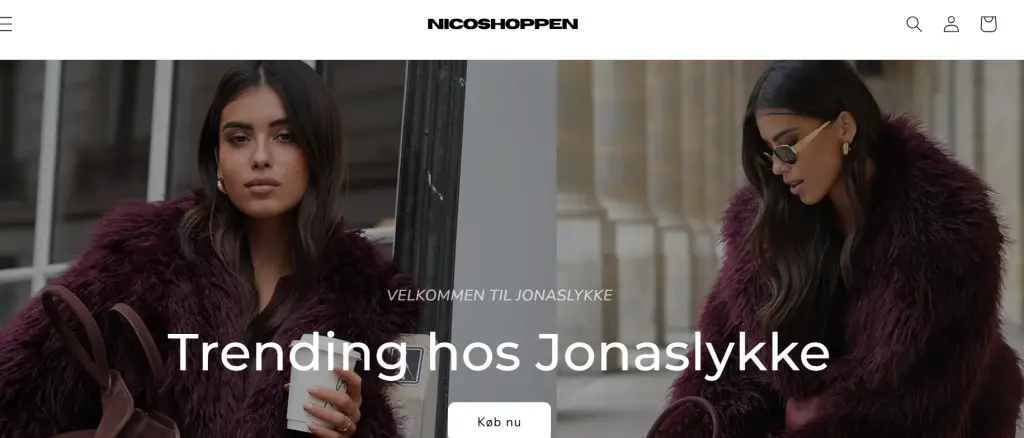Click the earring on the left model
Viewport: 1024px width, 438px height.
[222, 185]
